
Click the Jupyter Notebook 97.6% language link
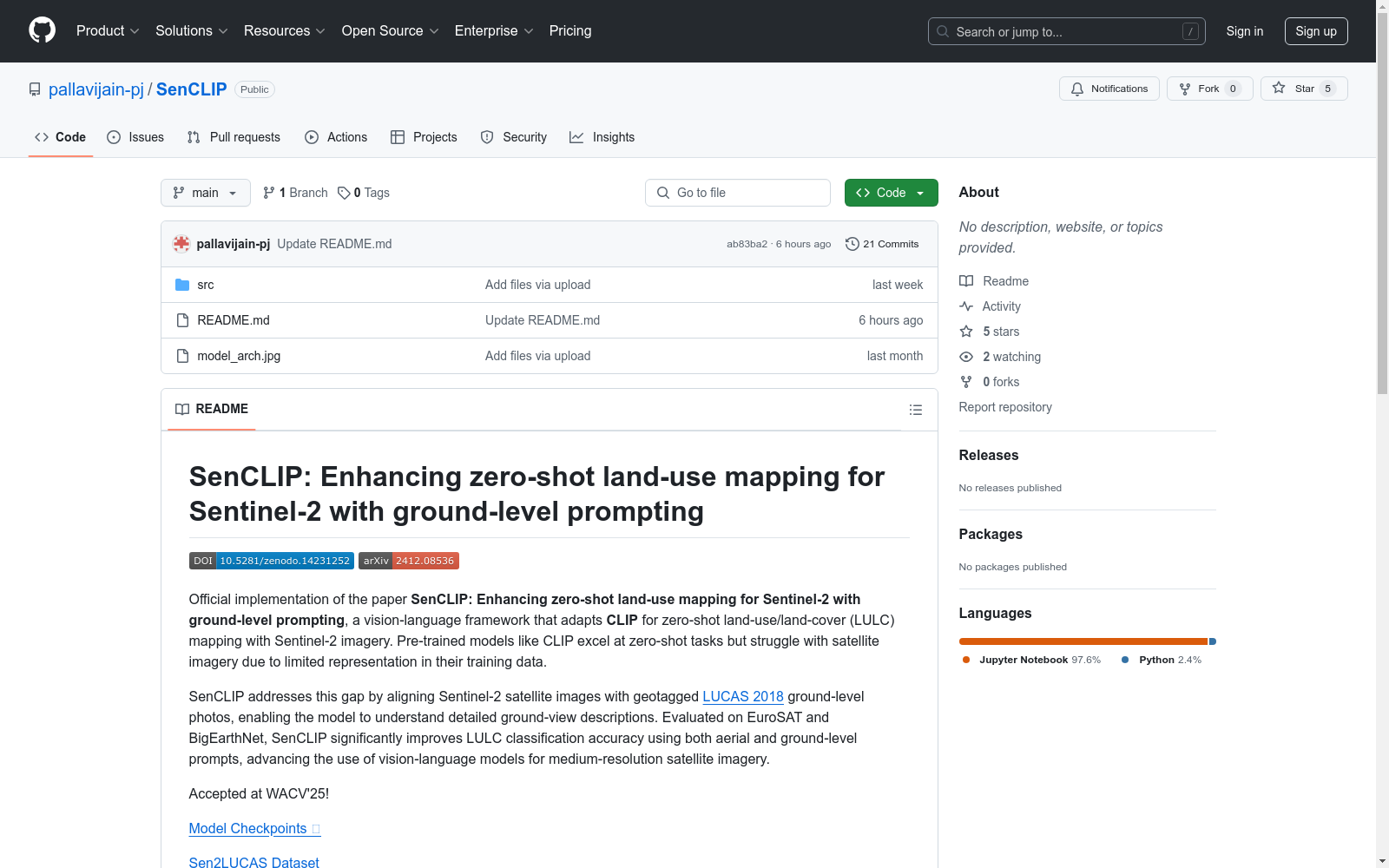tap(1031, 660)
